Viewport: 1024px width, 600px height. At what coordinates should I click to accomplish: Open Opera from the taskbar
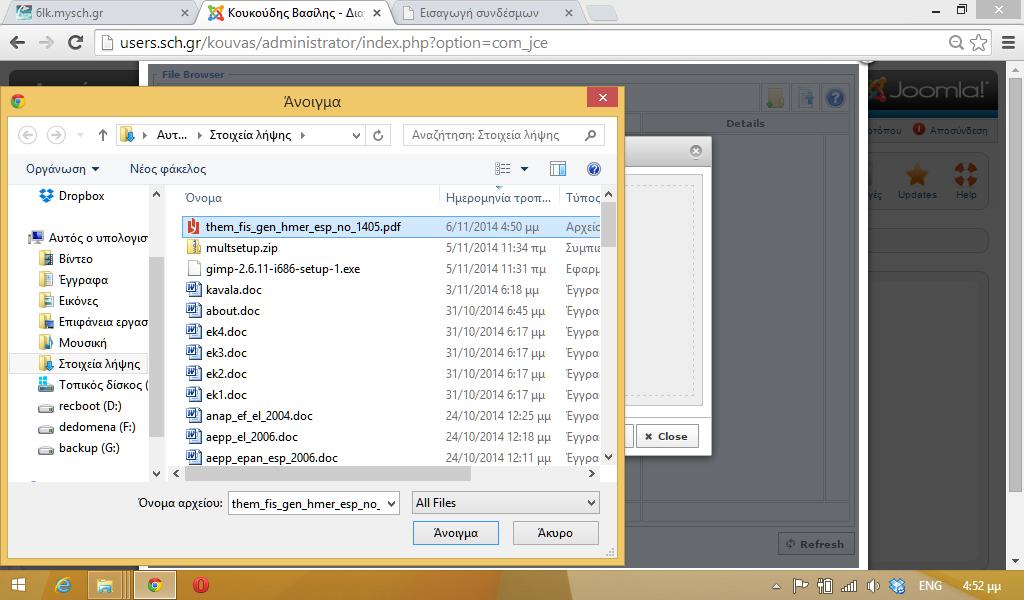[x=200, y=585]
